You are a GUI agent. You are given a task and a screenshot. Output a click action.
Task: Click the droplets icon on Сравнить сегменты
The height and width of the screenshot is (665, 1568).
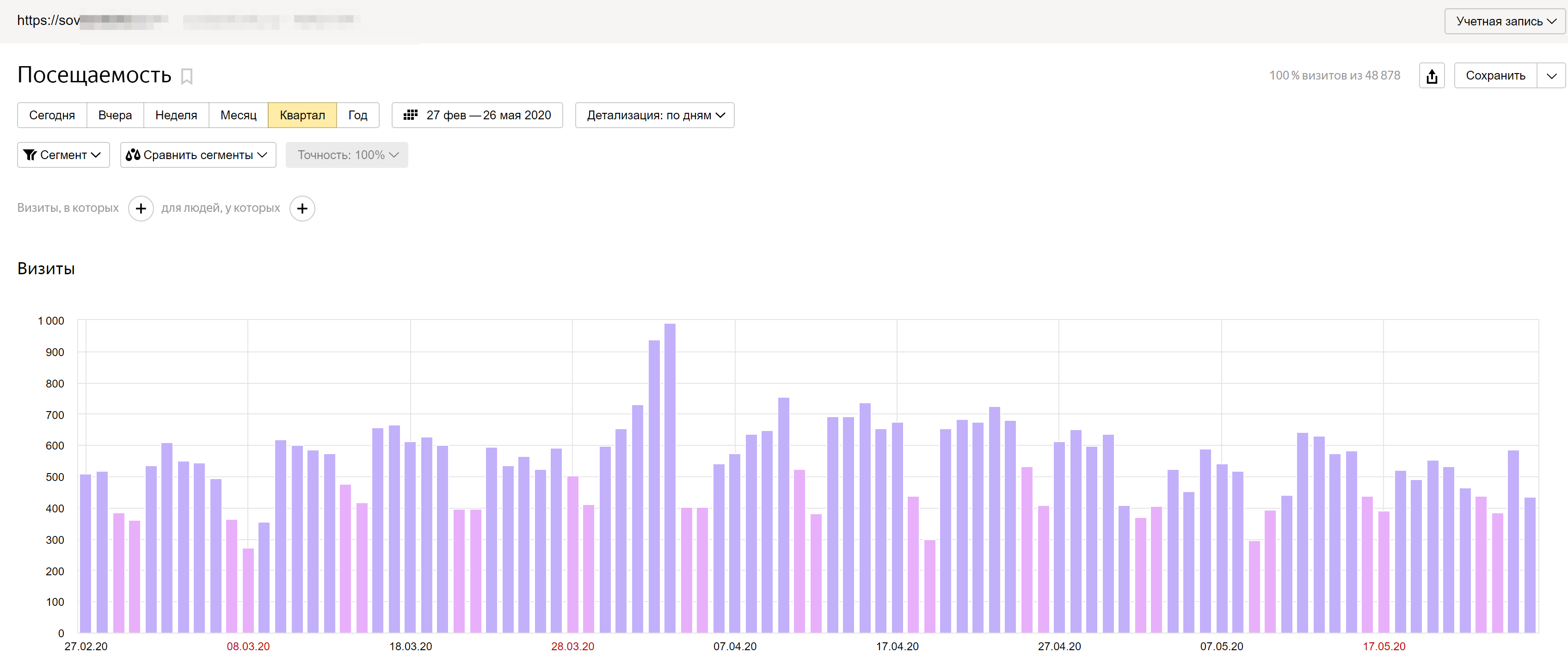pyautogui.click(x=133, y=155)
